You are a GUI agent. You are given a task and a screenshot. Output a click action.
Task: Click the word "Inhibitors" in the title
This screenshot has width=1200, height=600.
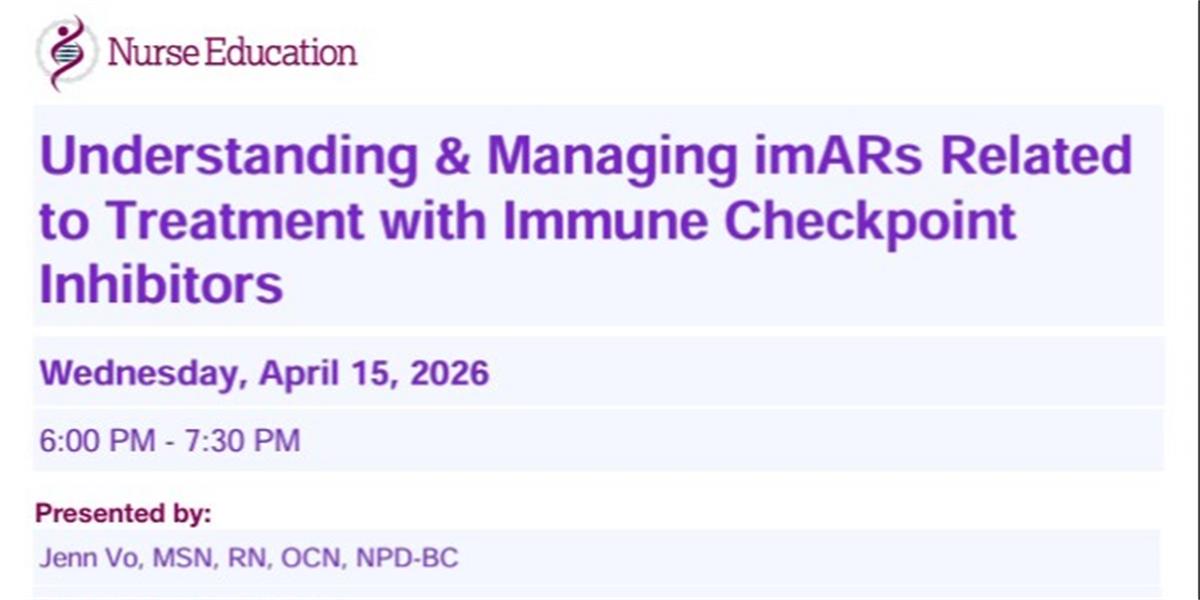click(161, 285)
